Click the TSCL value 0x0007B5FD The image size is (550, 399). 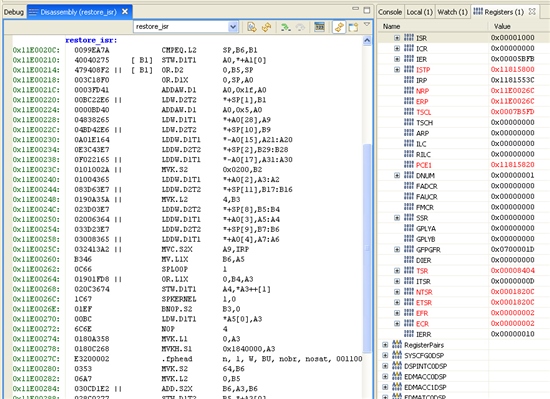tap(512, 112)
